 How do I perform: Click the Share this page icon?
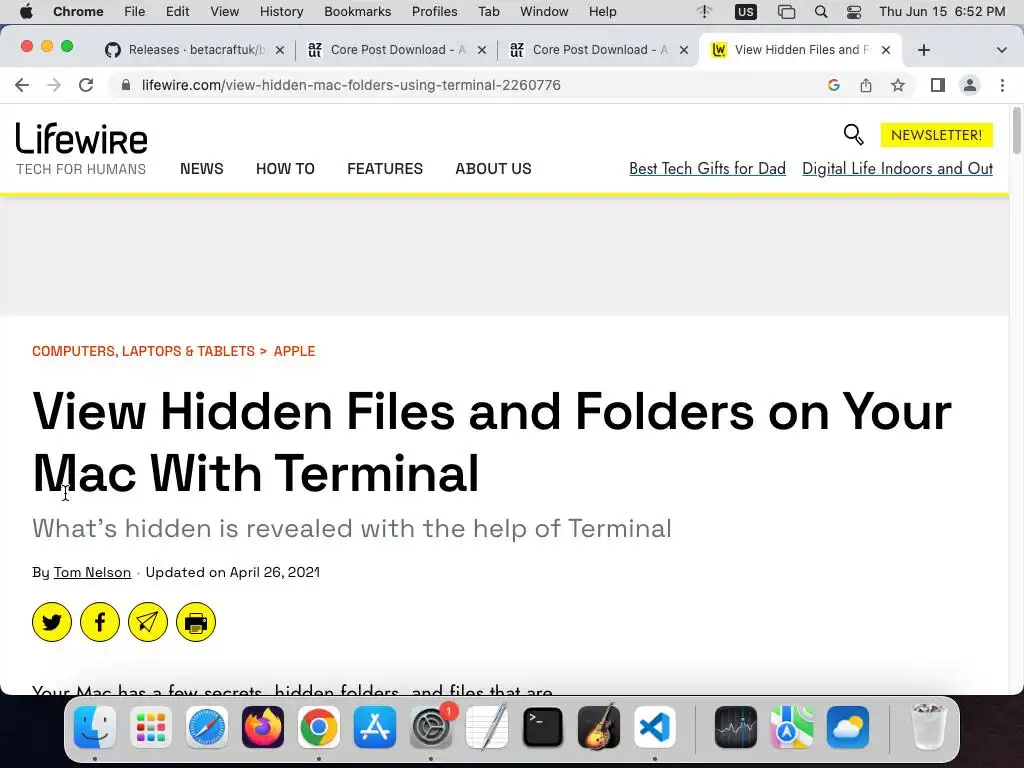tap(866, 85)
